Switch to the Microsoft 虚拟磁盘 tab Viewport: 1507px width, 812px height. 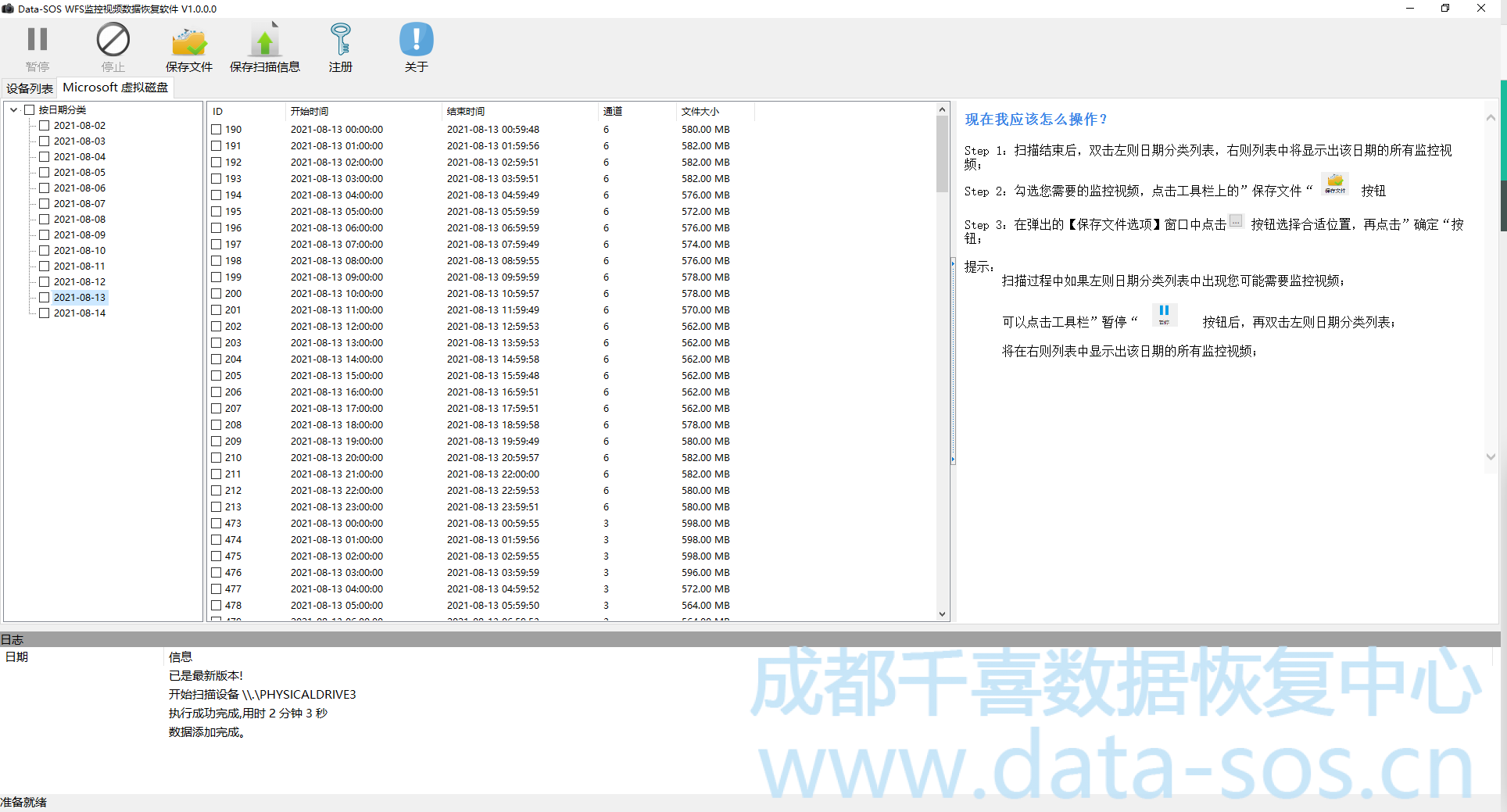[x=115, y=88]
